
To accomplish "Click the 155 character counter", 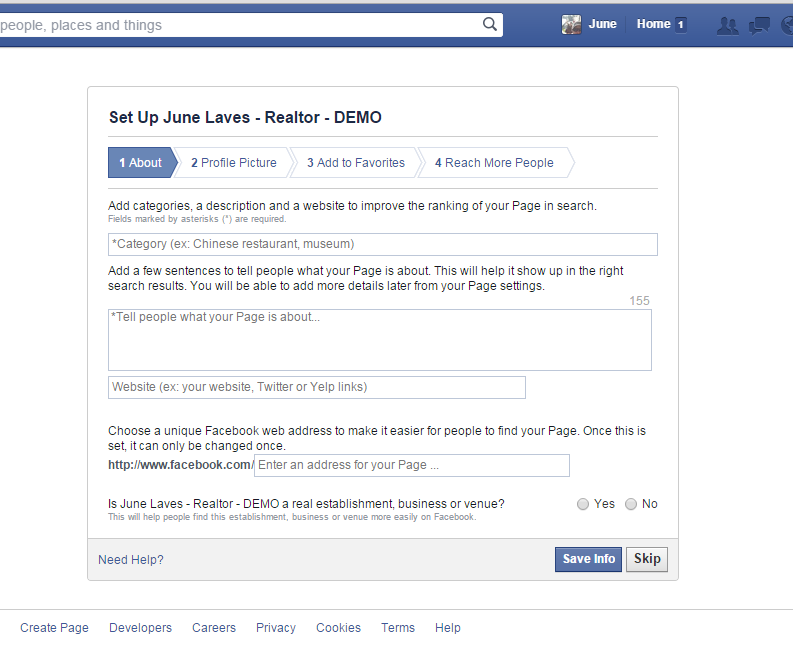I will (x=639, y=301).
